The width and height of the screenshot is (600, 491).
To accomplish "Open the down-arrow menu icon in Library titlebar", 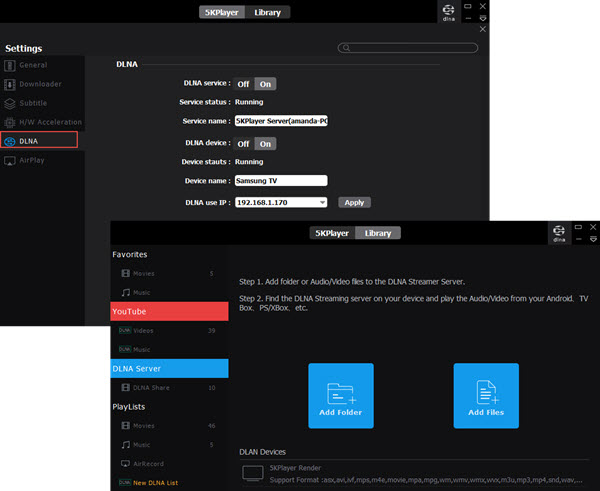I will point(593,239).
